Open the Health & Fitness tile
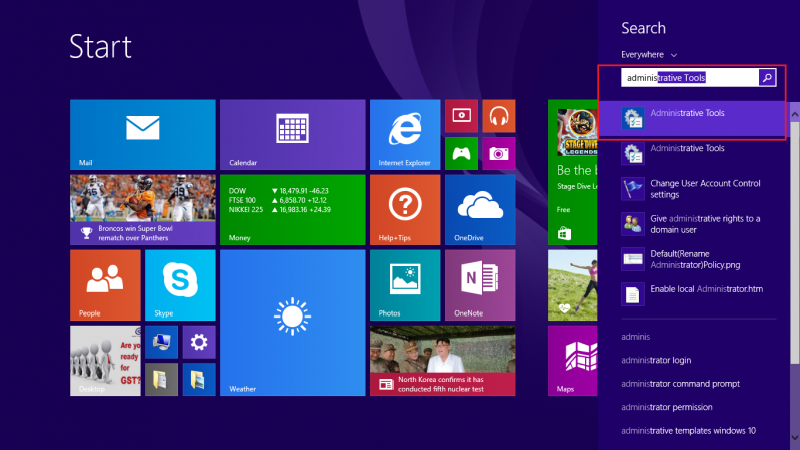Viewport: 800px width, 450px height. (x=572, y=285)
